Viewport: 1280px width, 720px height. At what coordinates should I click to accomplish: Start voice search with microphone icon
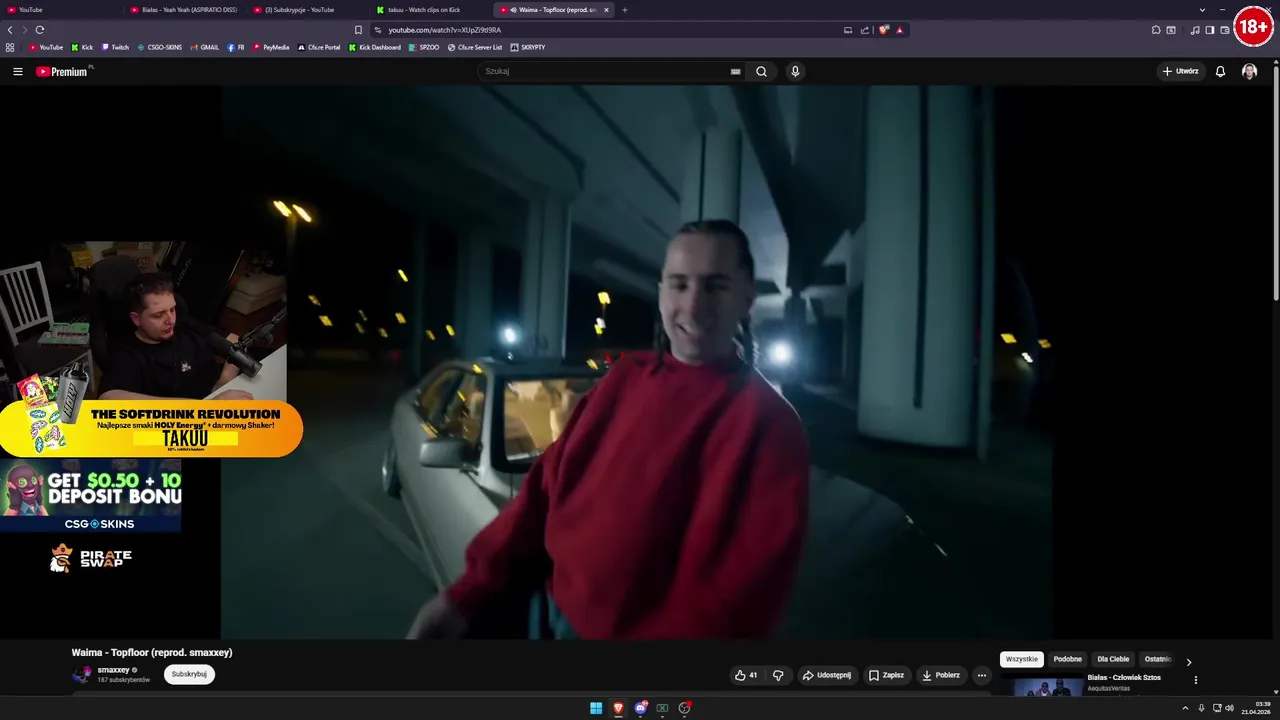coord(795,71)
